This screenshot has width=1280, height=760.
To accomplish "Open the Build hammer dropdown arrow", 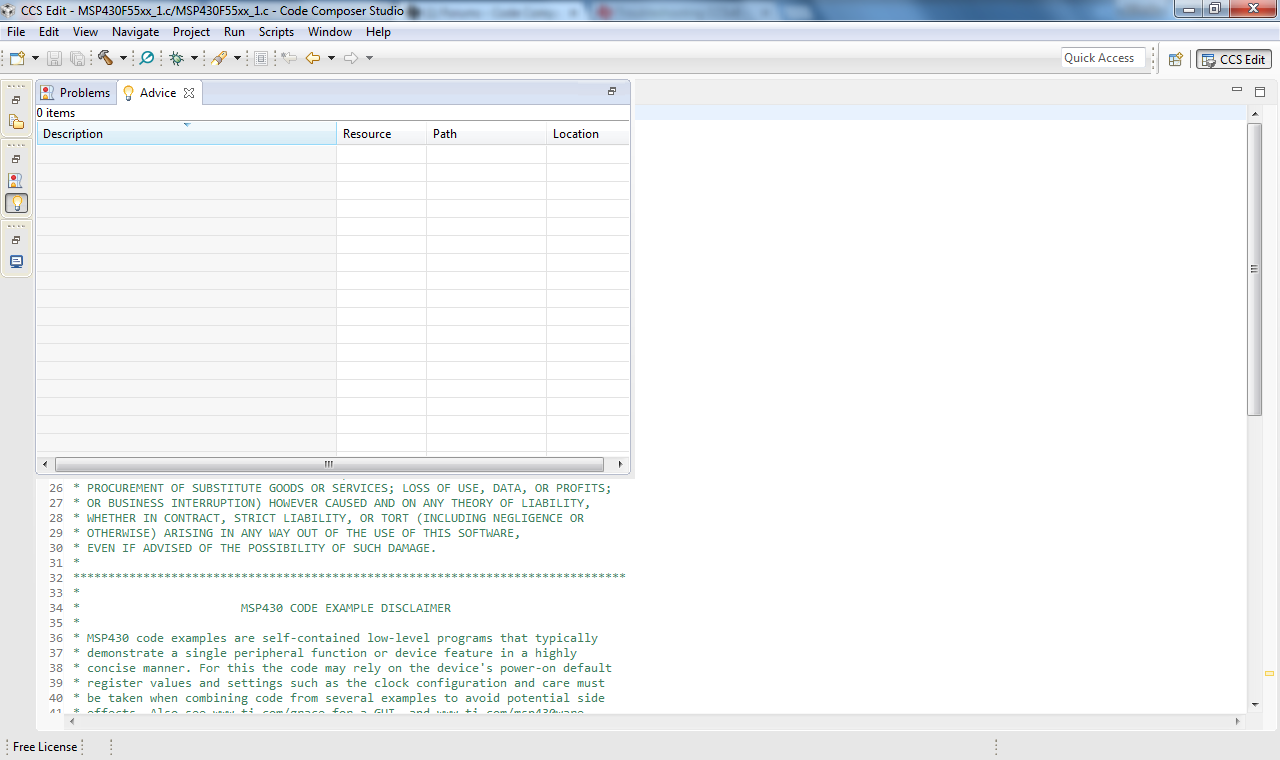I will tap(123, 58).
